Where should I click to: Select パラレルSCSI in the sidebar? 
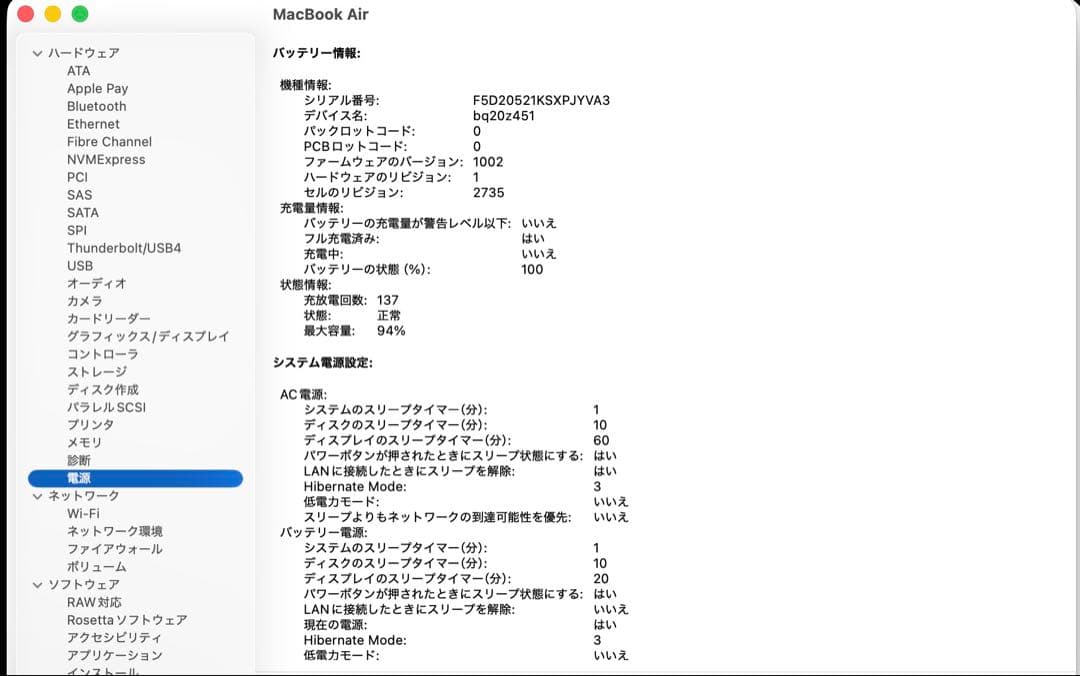[106, 407]
